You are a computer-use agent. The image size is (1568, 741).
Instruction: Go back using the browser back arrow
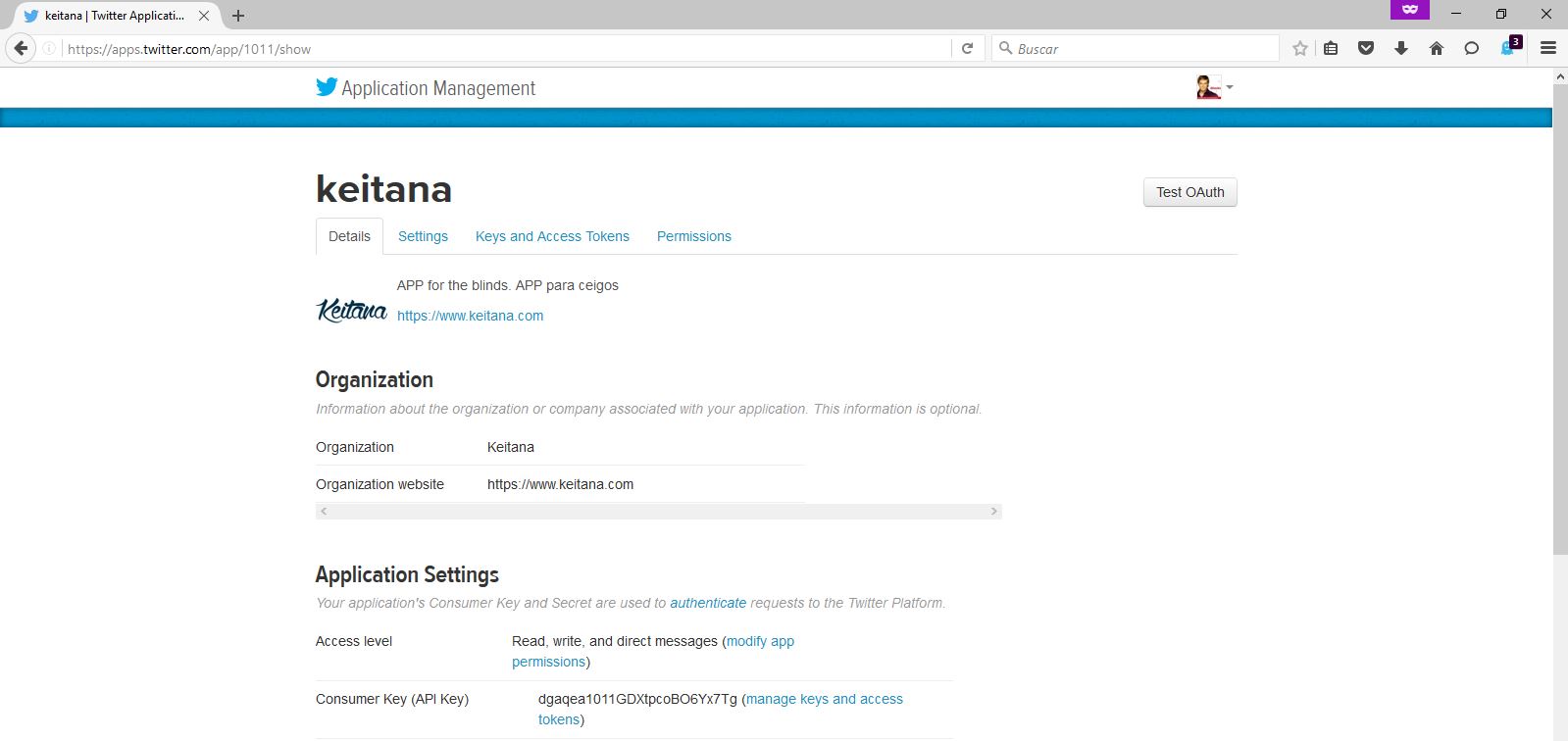coord(21,48)
